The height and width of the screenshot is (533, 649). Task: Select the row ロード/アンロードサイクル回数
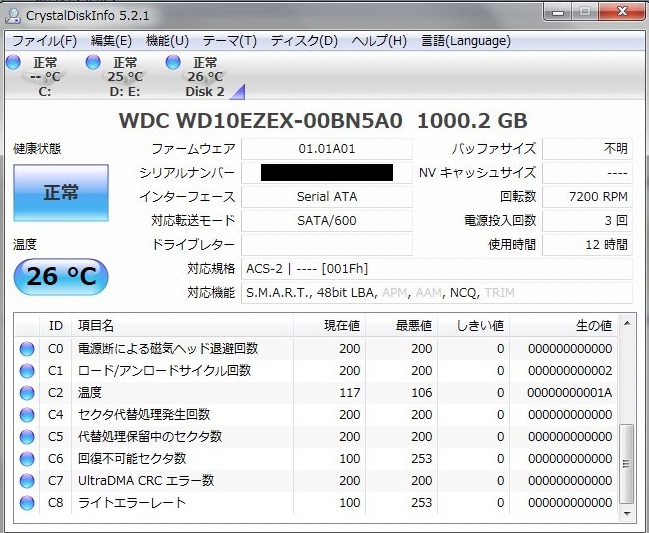point(317,371)
